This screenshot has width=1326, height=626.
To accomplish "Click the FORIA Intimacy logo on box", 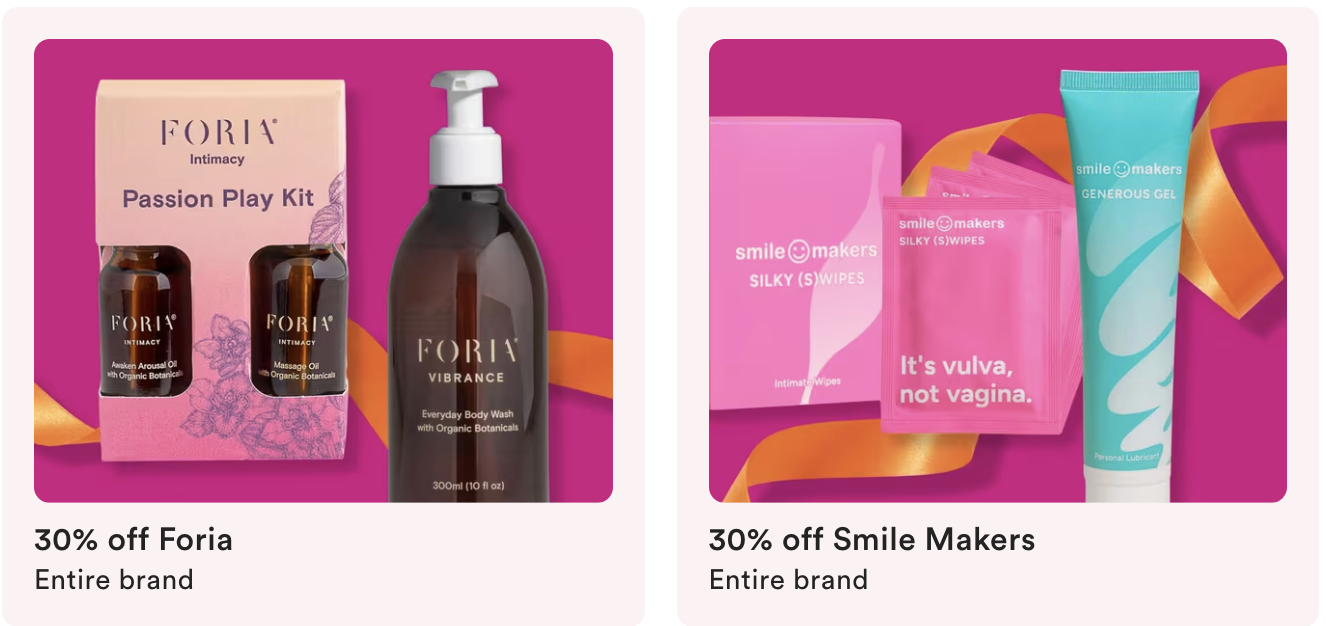I will click(218, 140).
